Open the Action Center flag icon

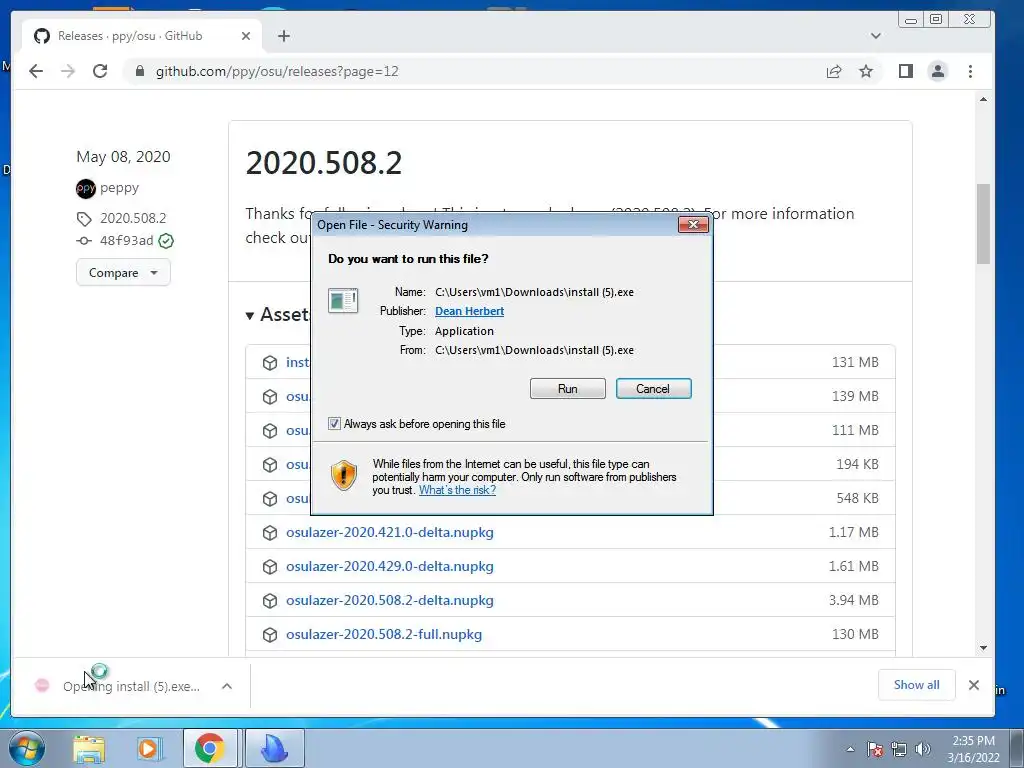click(x=875, y=749)
